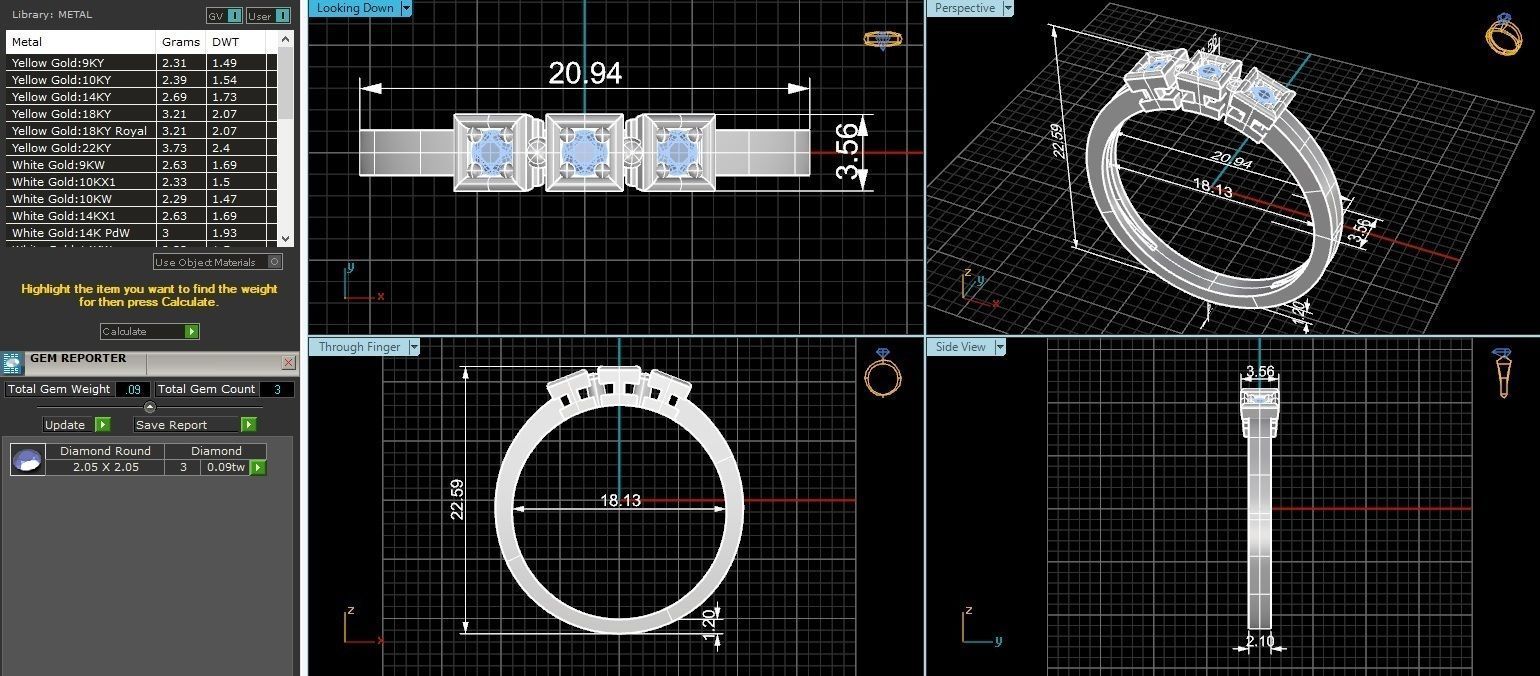Click the Gem Reporter panel icon
Screen dimensions: 1540x676
12,363
